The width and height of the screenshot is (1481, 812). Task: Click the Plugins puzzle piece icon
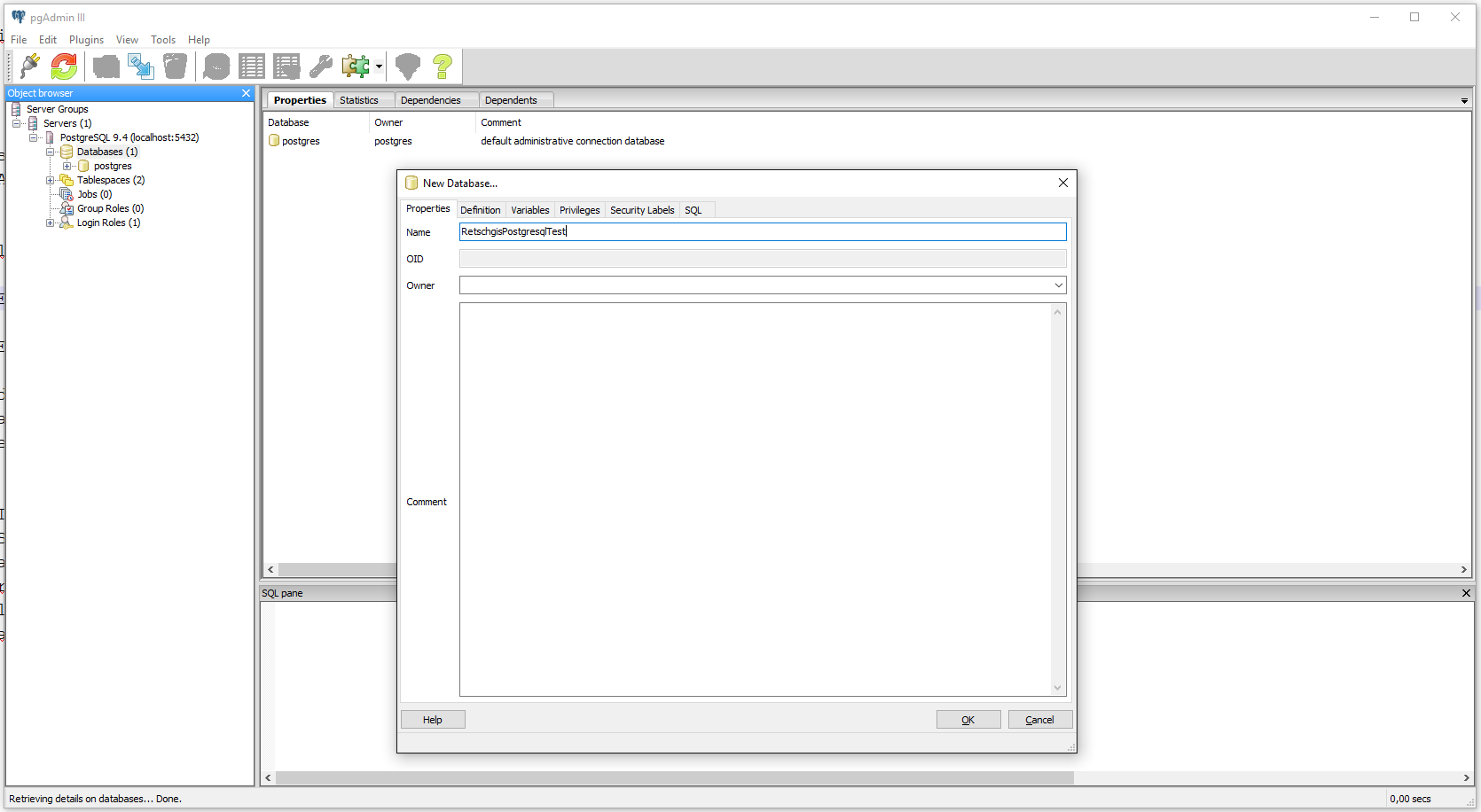(356, 66)
